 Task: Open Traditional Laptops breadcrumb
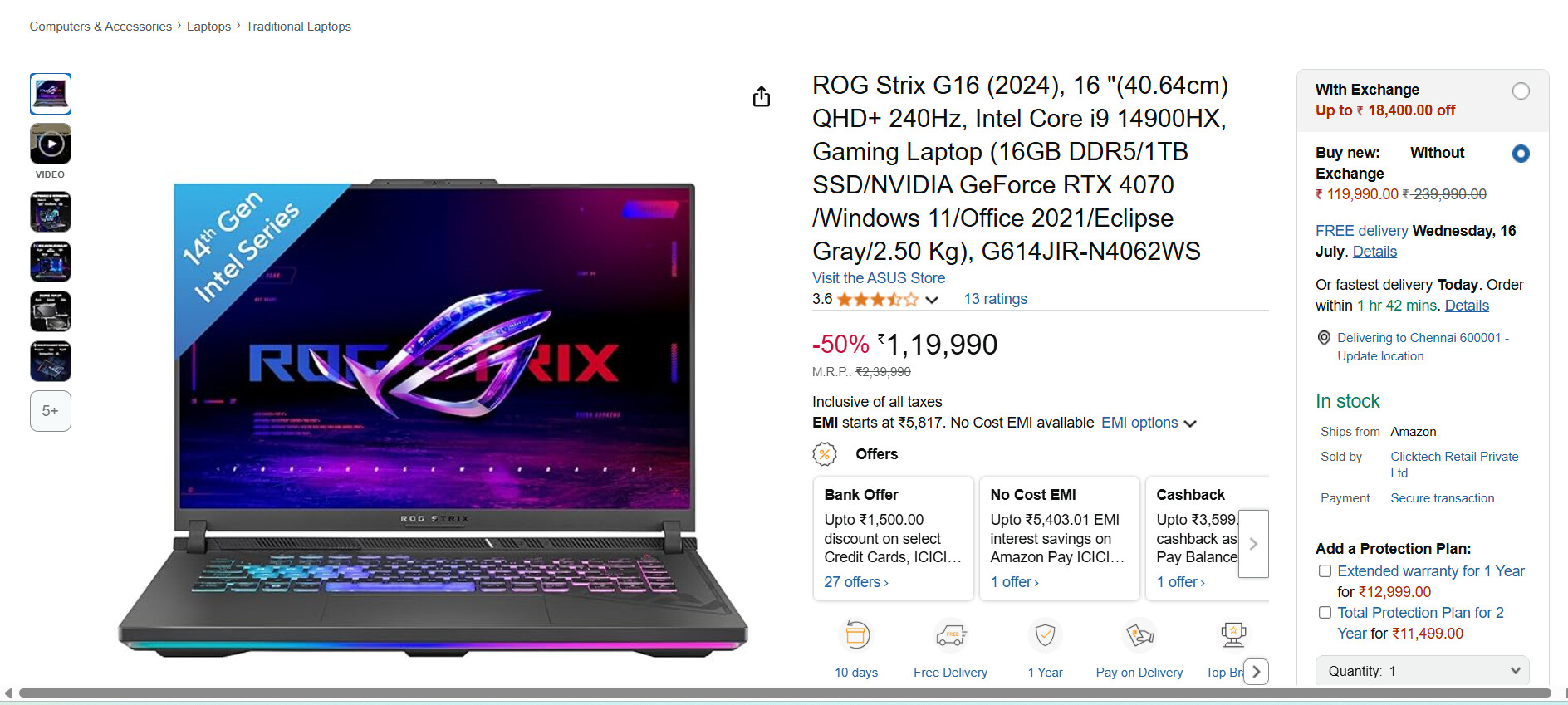point(298,27)
